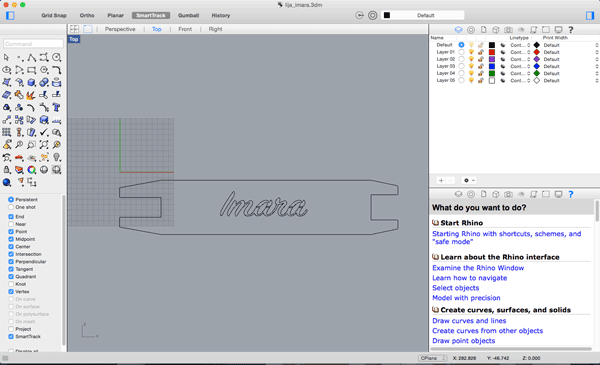Enable the Project checkbox
600x365 pixels.
(x=11, y=329)
